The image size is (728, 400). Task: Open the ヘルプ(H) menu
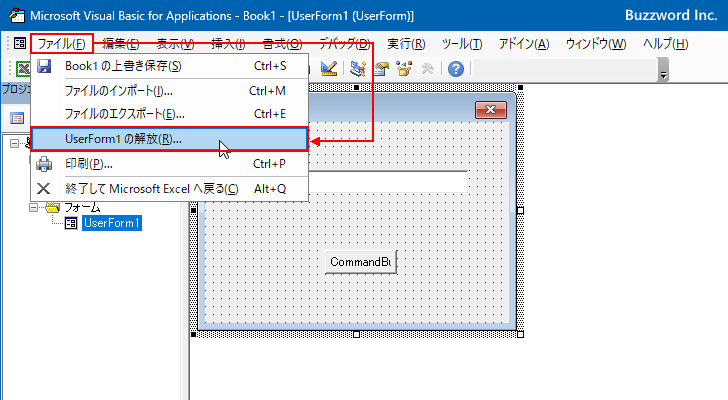(x=665, y=44)
